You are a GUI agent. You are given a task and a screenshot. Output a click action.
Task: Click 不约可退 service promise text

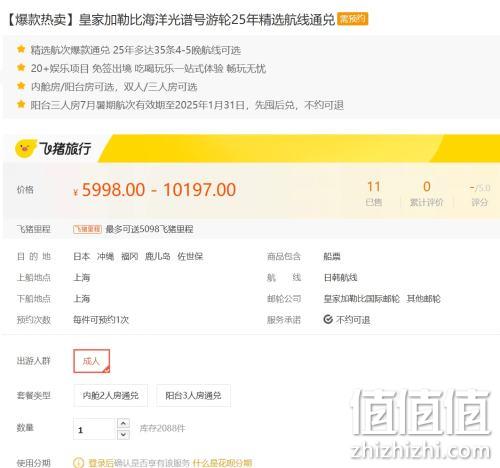pos(353,320)
